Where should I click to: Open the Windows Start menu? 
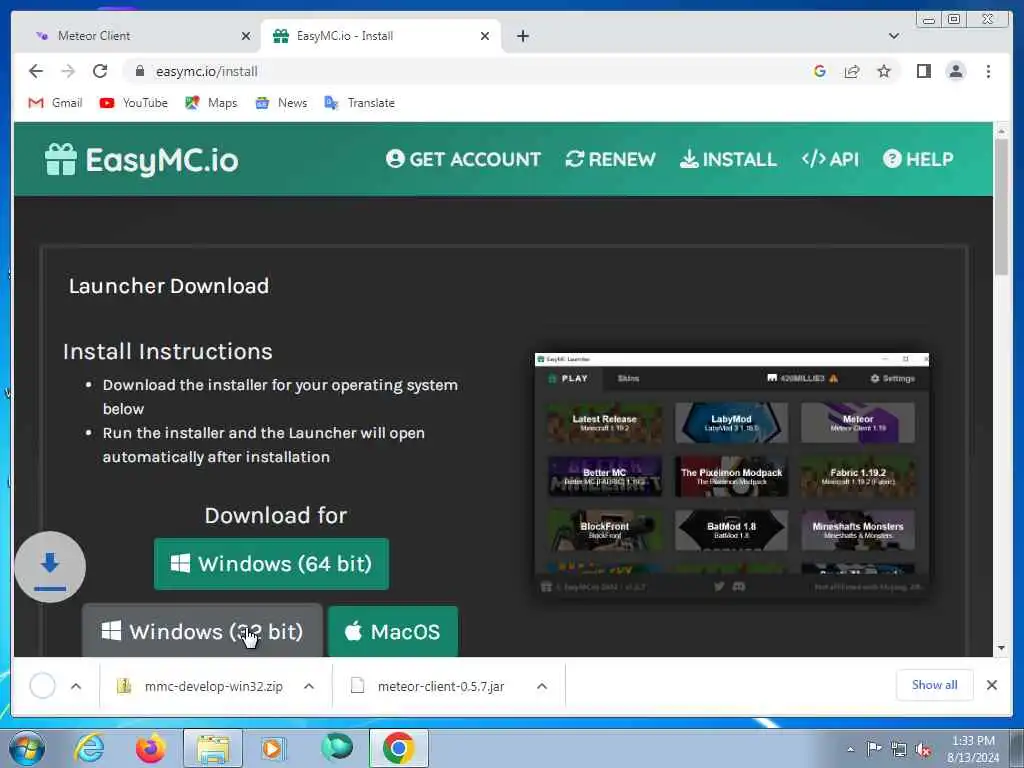click(27, 748)
